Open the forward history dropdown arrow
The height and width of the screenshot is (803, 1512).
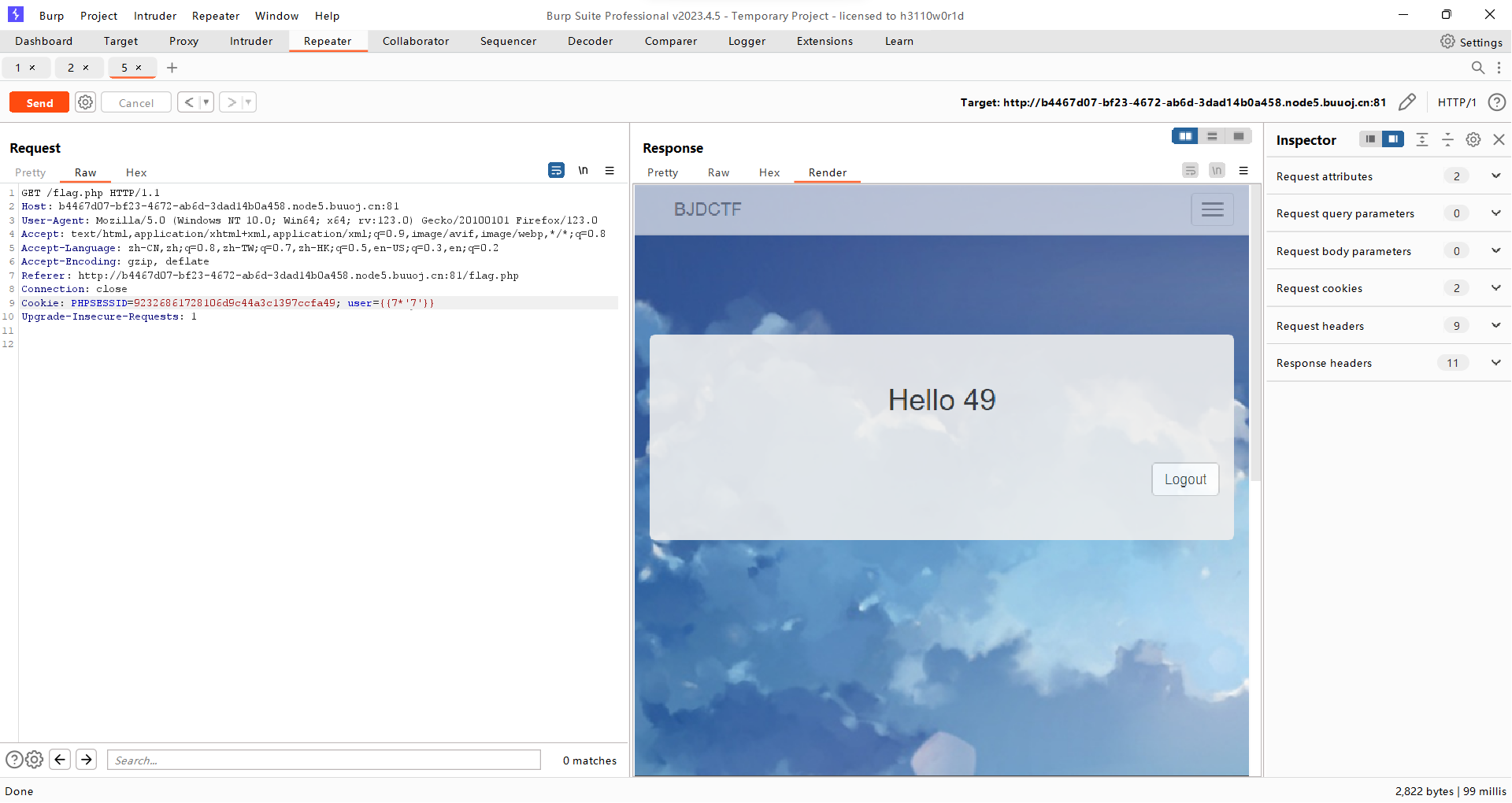[x=249, y=102]
